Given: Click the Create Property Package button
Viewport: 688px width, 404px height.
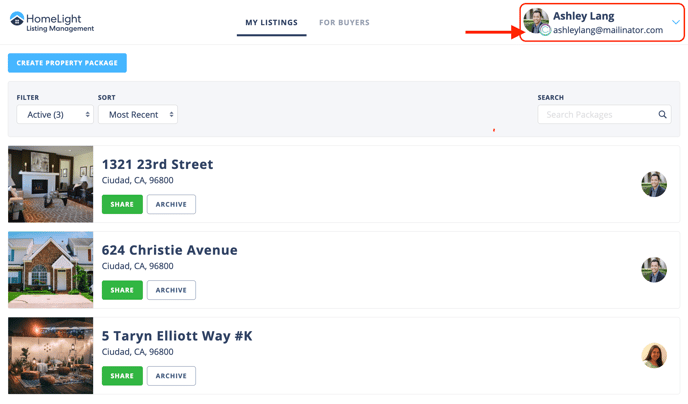Looking at the screenshot, I should tap(67, 63).
